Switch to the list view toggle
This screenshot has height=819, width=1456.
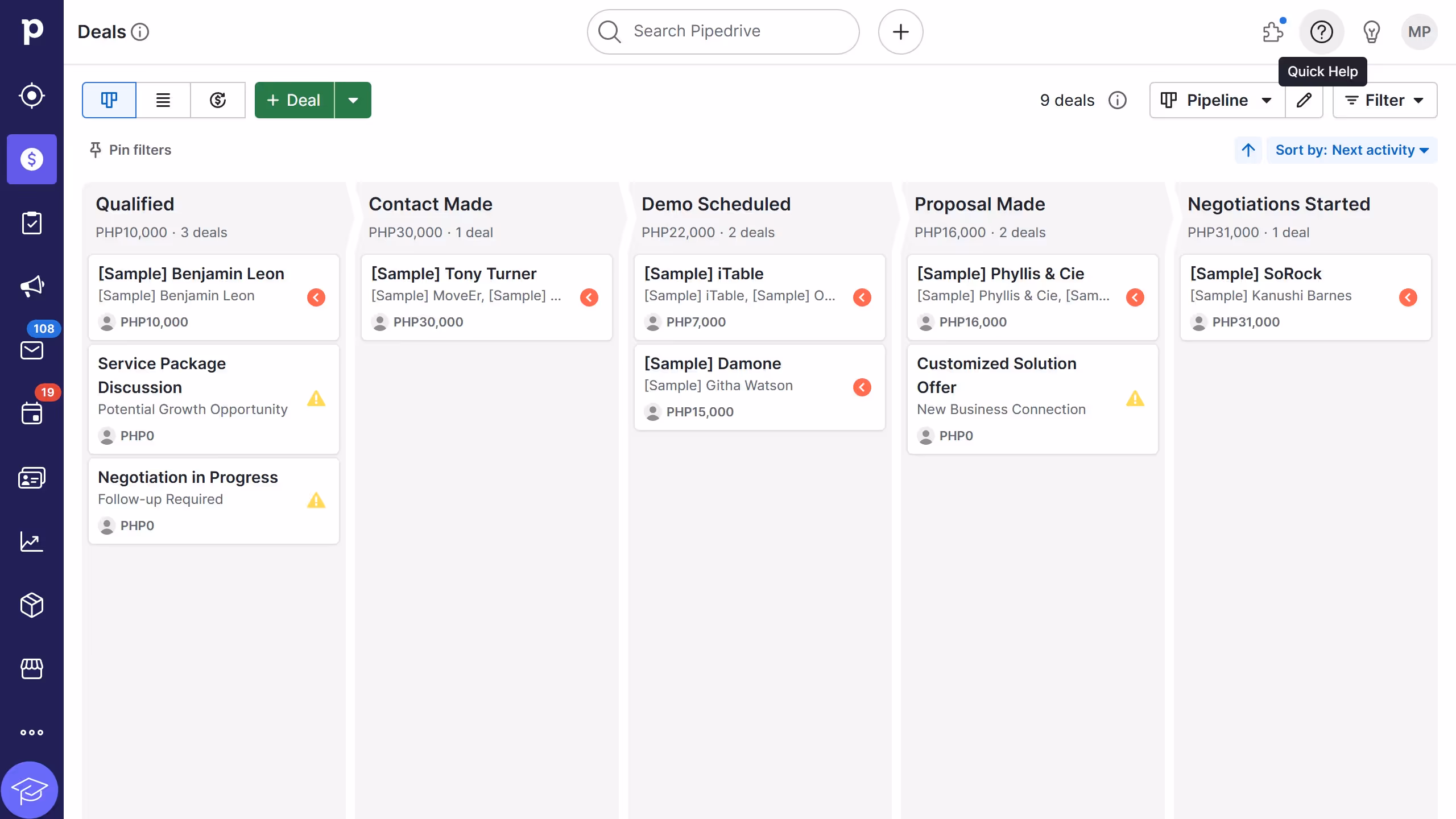pos(163,100)
